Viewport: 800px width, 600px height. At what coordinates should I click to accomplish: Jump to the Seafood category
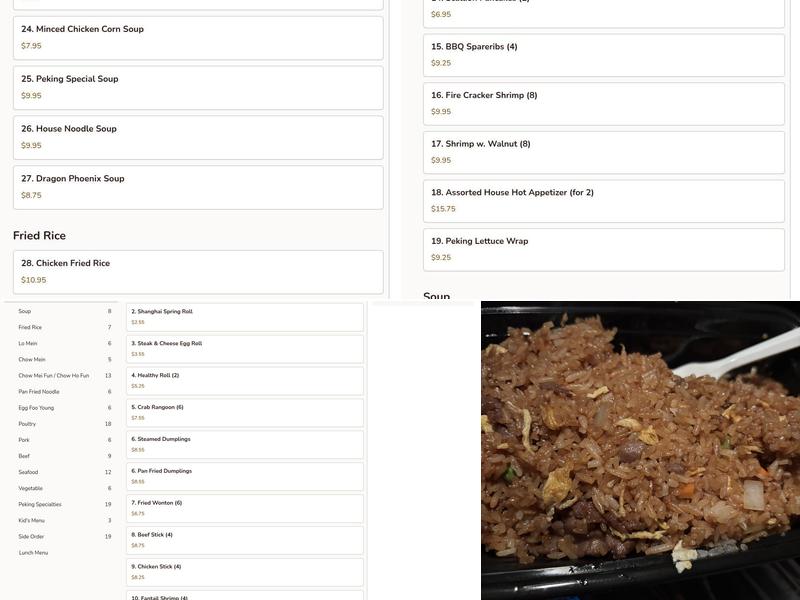coord(28,472)
